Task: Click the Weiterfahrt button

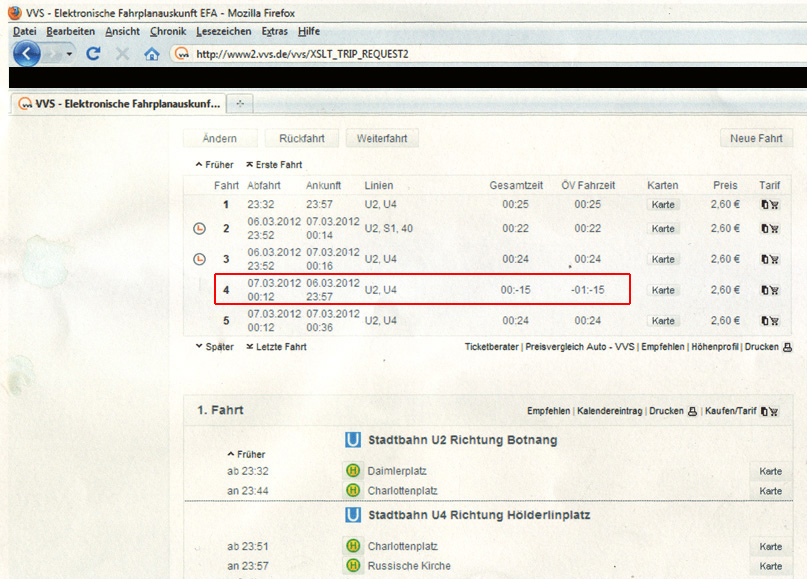Action: coord(382,138)
